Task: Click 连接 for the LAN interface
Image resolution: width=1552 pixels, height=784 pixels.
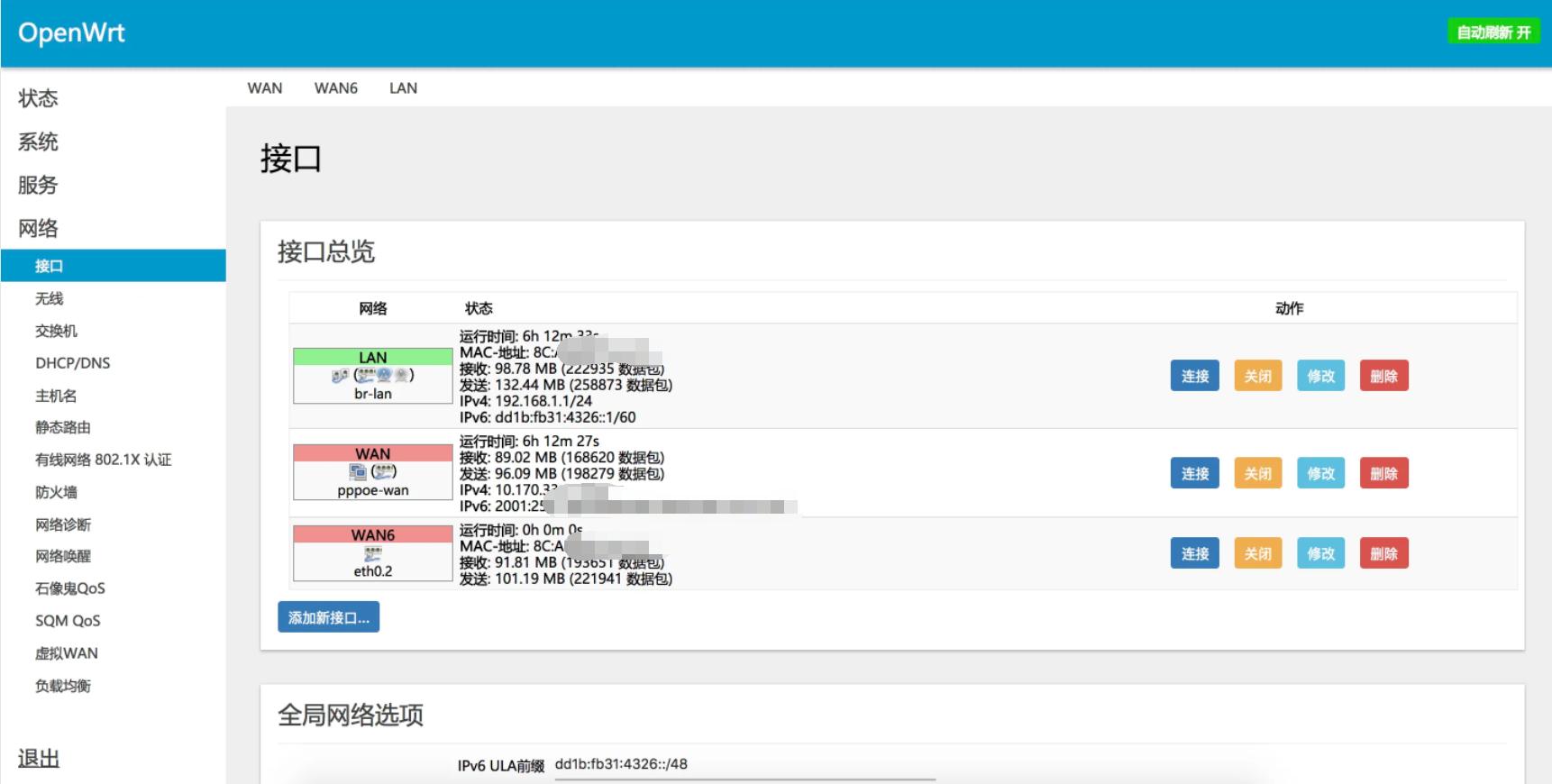Action: click(1195, 376)
